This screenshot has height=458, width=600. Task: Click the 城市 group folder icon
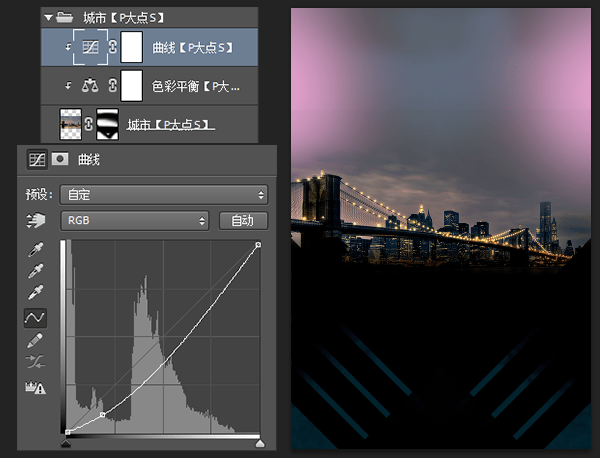tap(64, 17)
